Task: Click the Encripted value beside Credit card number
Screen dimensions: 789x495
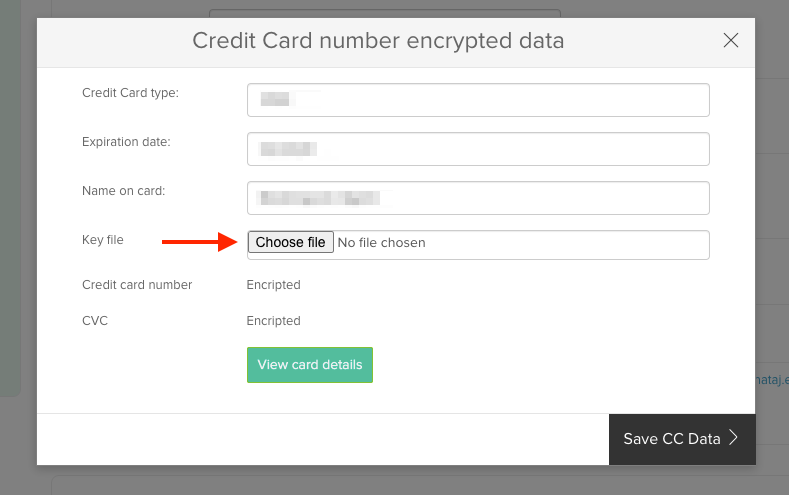Action: pos(273,285)
